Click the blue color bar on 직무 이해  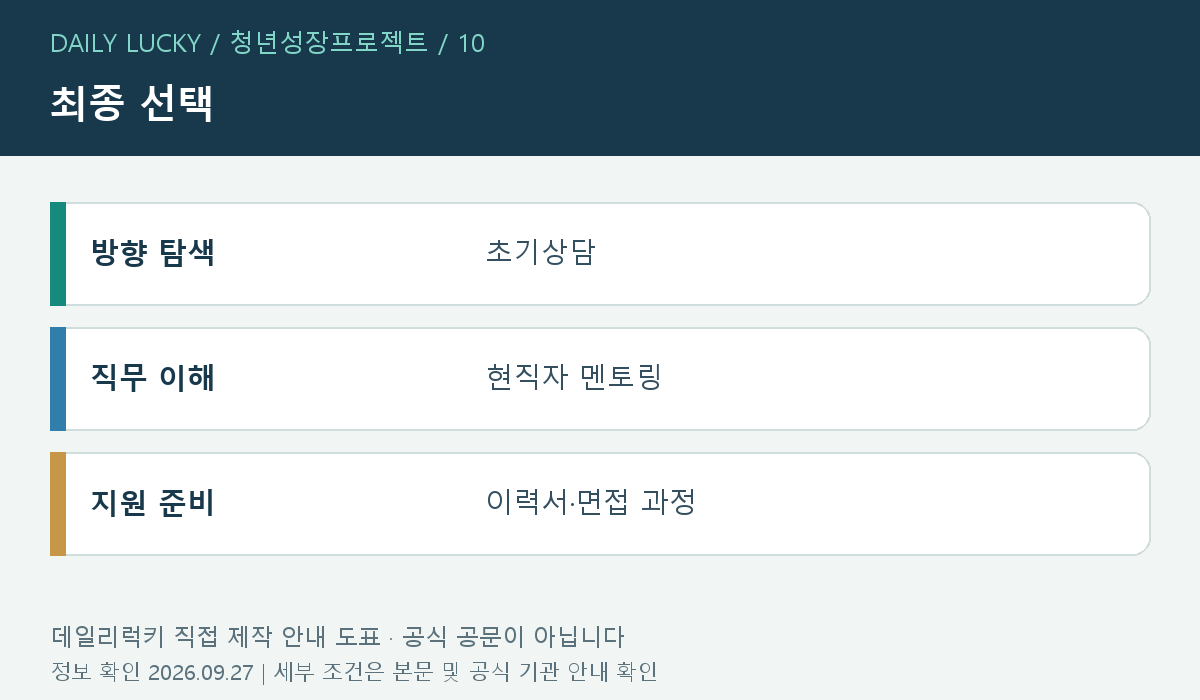coord(58,379)
